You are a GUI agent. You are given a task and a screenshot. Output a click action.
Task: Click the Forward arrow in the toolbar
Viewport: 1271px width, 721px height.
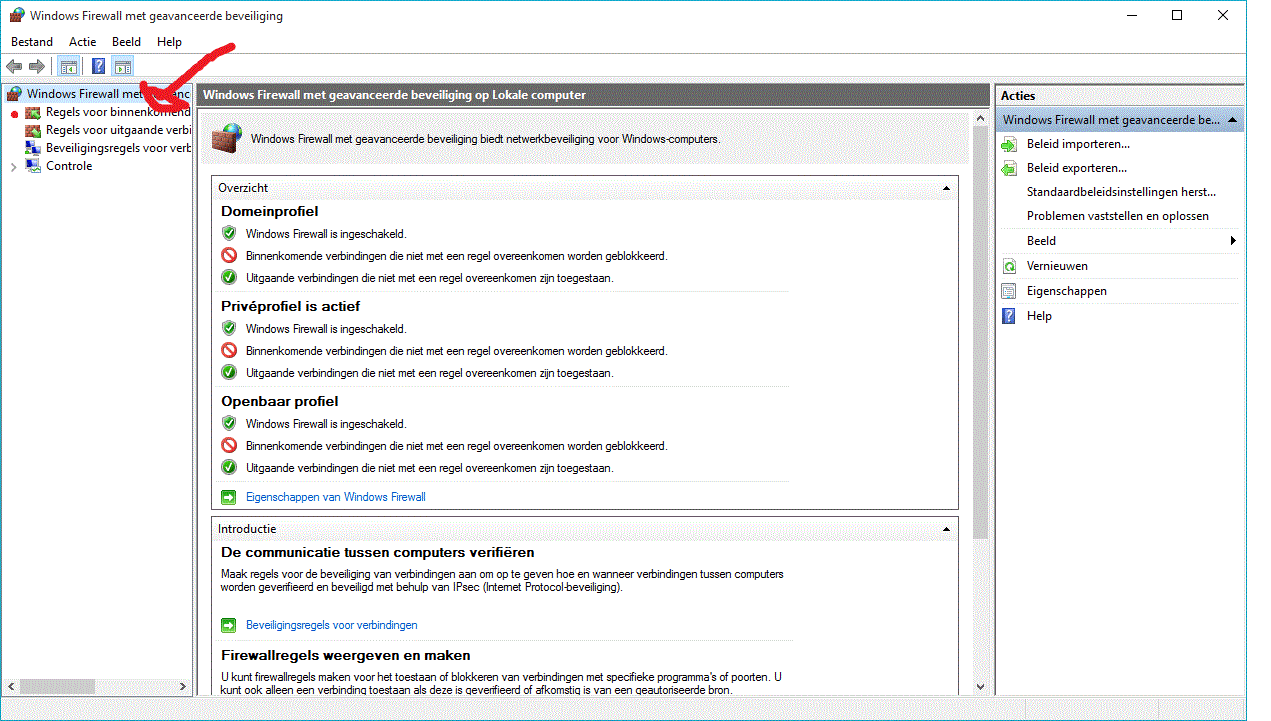[x=37, y=67]
